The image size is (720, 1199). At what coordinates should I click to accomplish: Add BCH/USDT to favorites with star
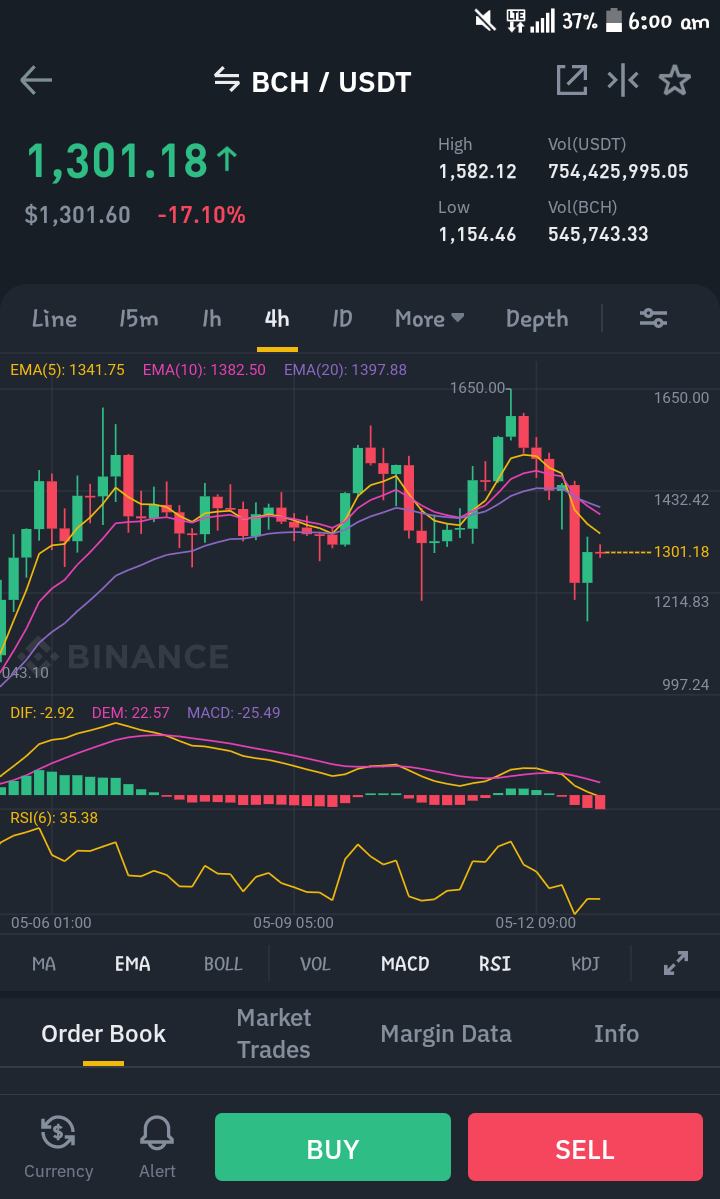pyautogui.click(x=675, y=80)
